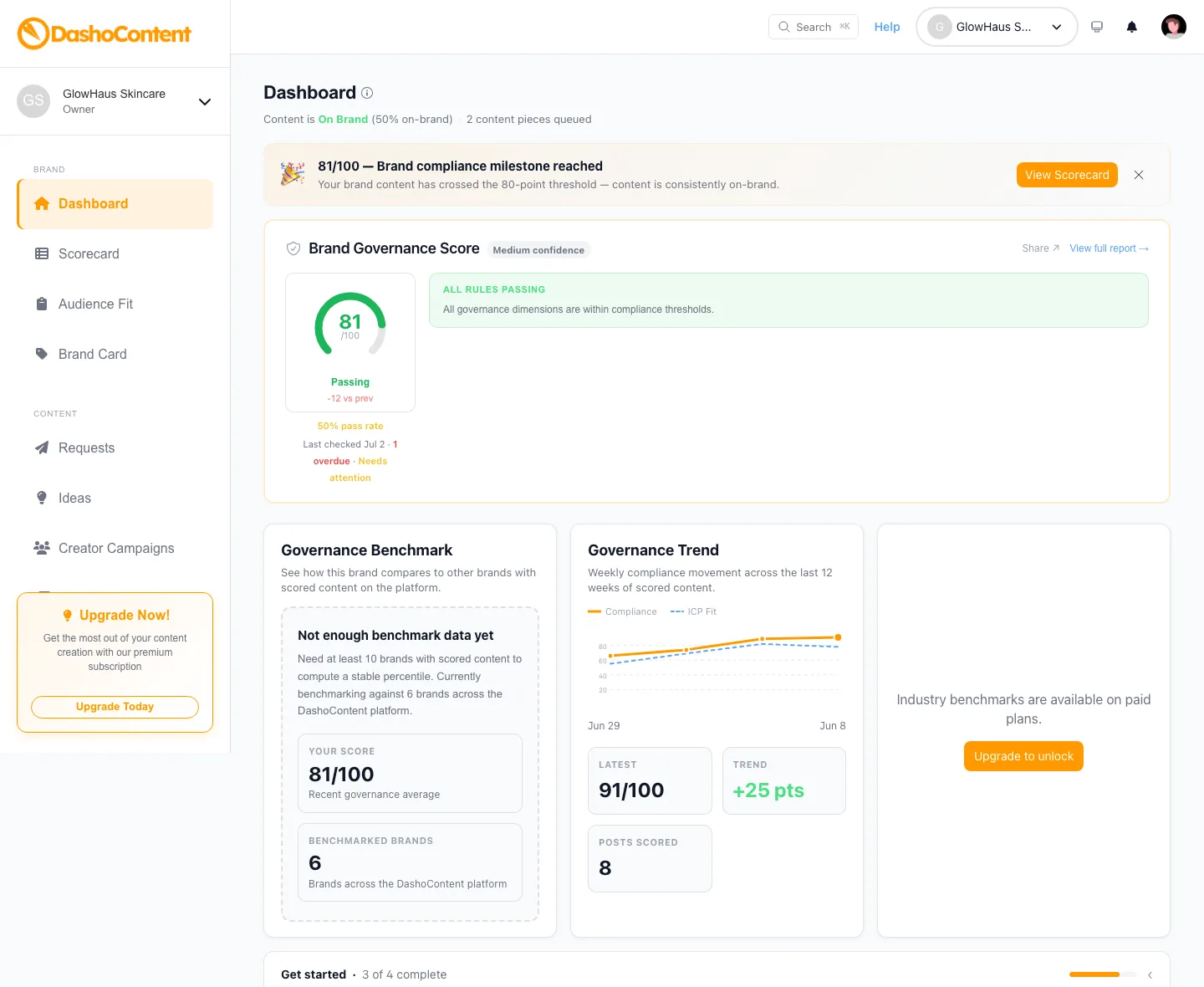
Task: Click the Medium confidence badge
Action: point(538,250)
